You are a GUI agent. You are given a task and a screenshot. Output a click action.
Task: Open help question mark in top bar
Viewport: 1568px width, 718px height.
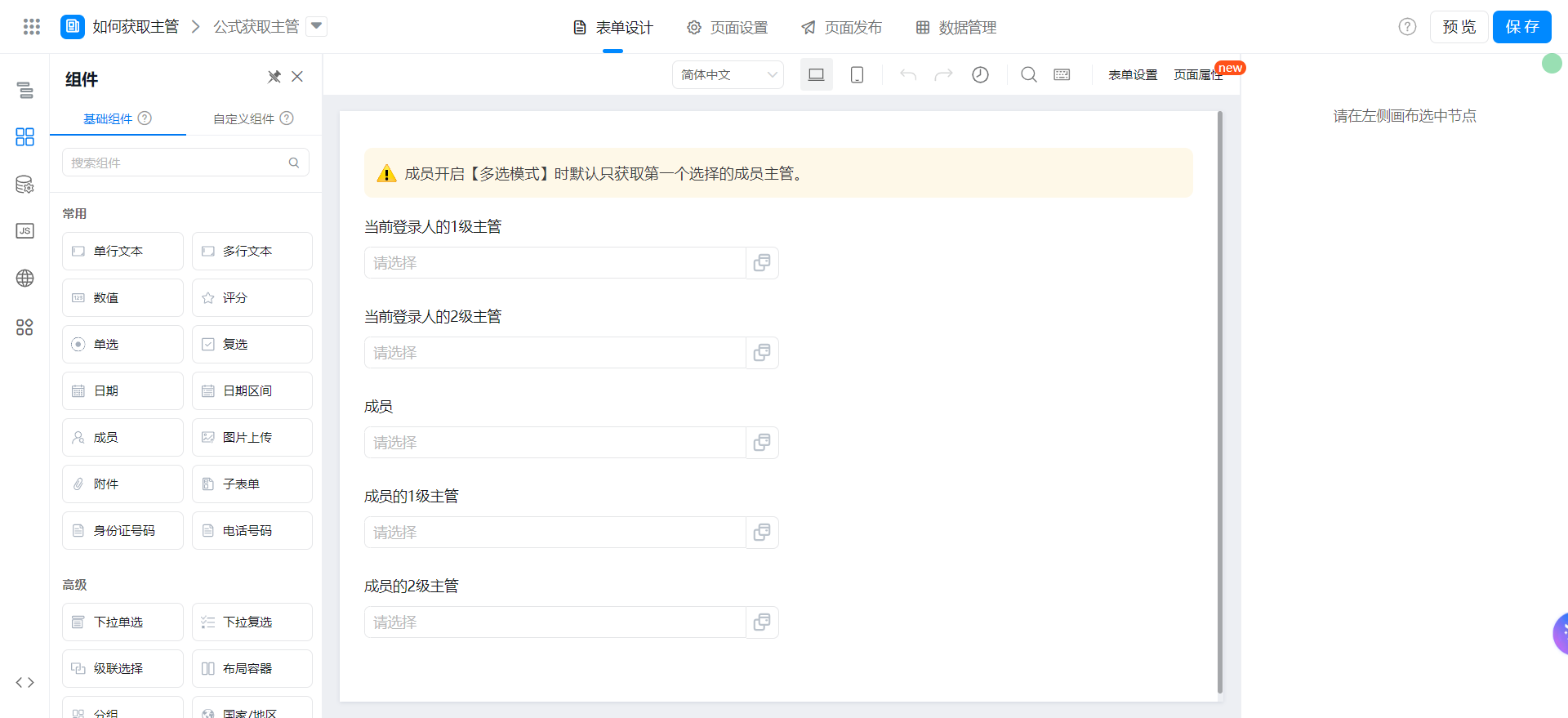(x=1407, y=27)
